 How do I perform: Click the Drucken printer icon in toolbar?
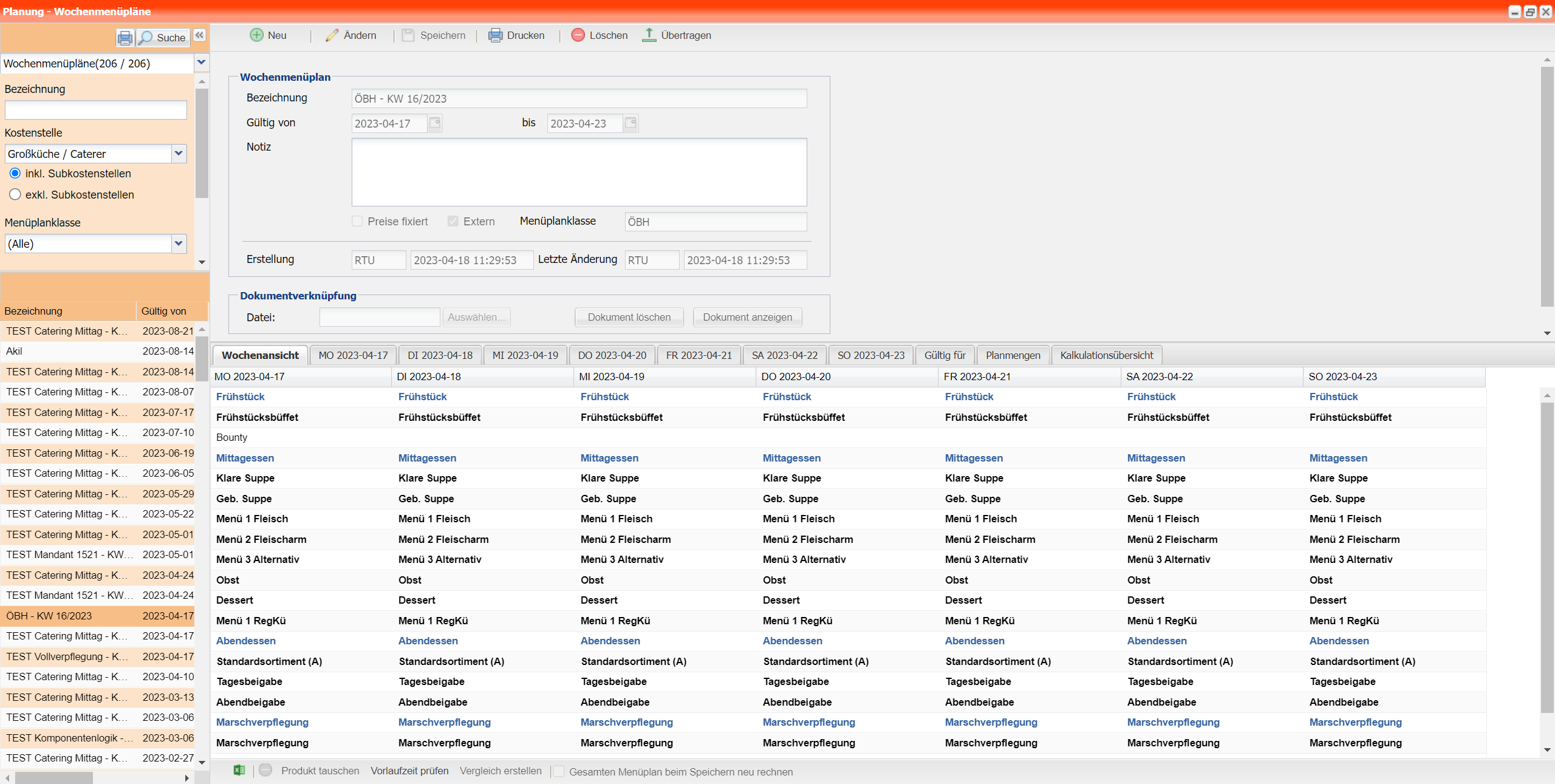pos(496,35)
